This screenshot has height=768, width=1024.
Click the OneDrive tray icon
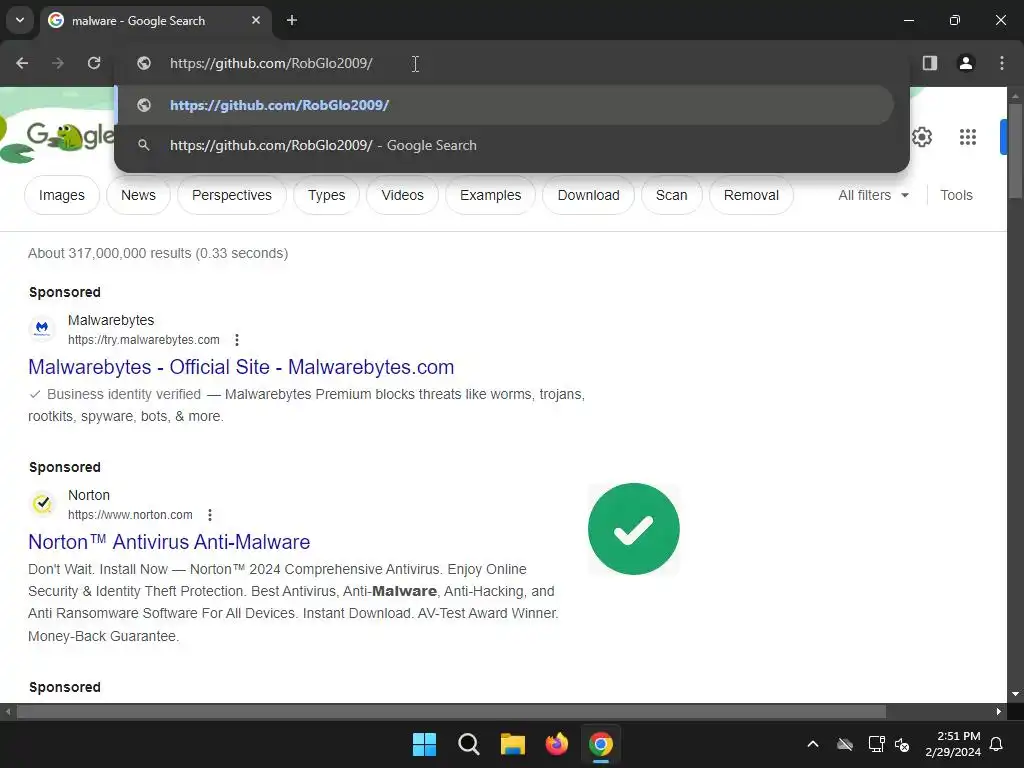(845, 744)
